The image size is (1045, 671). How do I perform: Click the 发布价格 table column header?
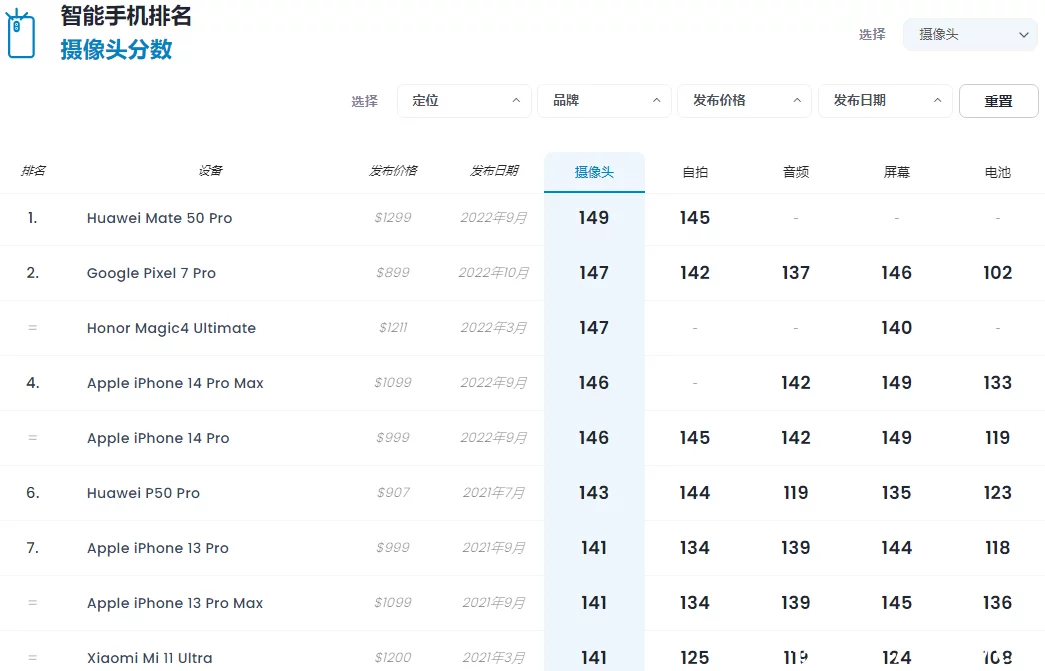393,171
